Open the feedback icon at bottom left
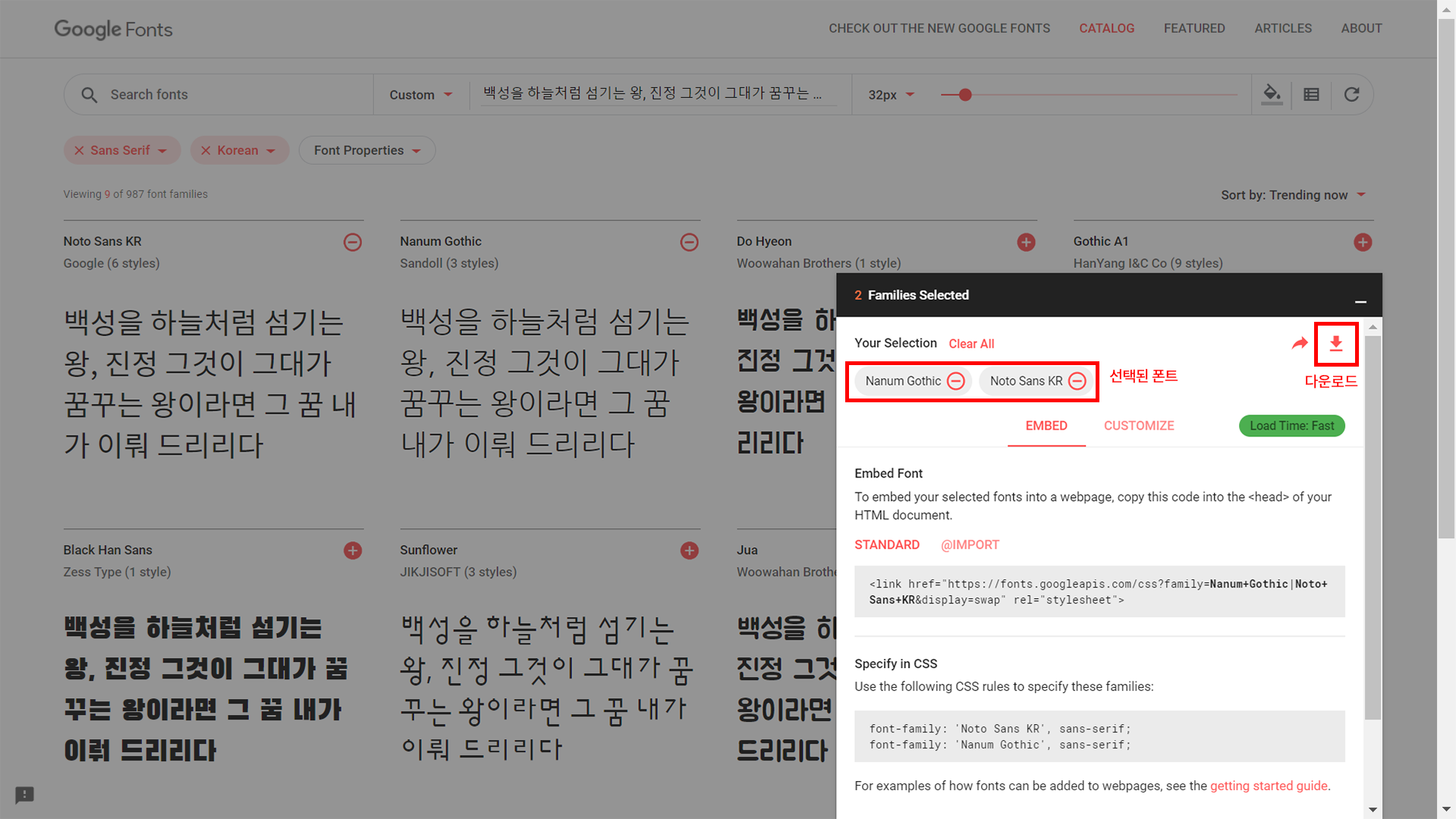The height and width of the screenshot is (819, 1456). tap(24, 795)
